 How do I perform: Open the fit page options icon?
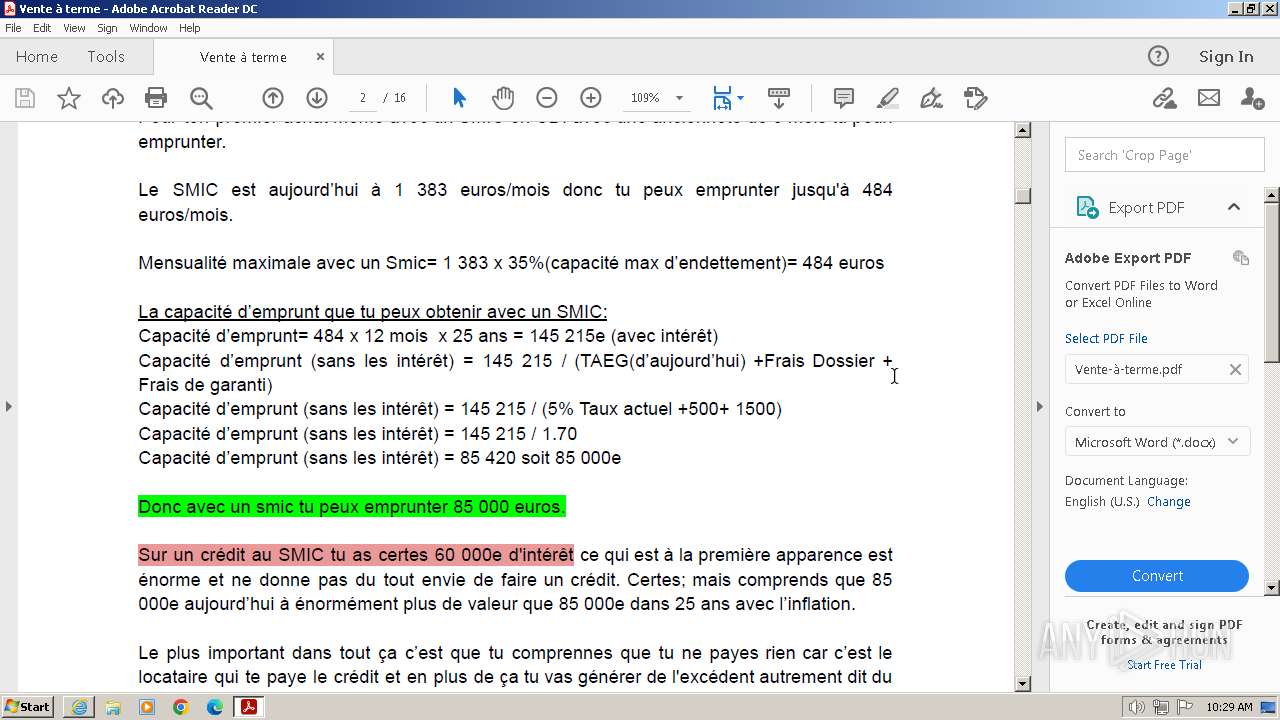click(727, 98)
